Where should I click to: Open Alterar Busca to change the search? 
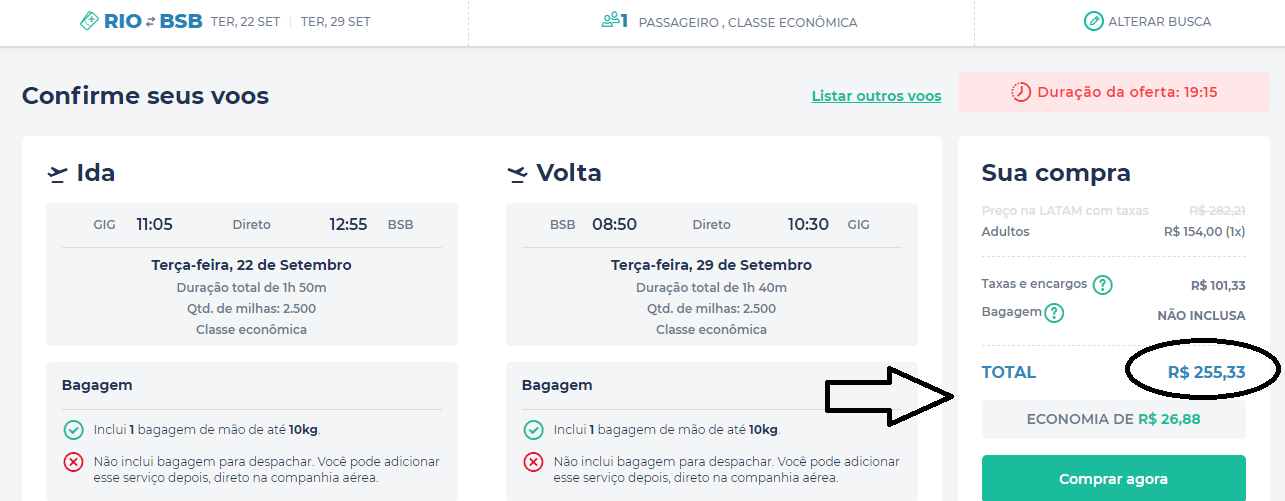(1147, 21)
